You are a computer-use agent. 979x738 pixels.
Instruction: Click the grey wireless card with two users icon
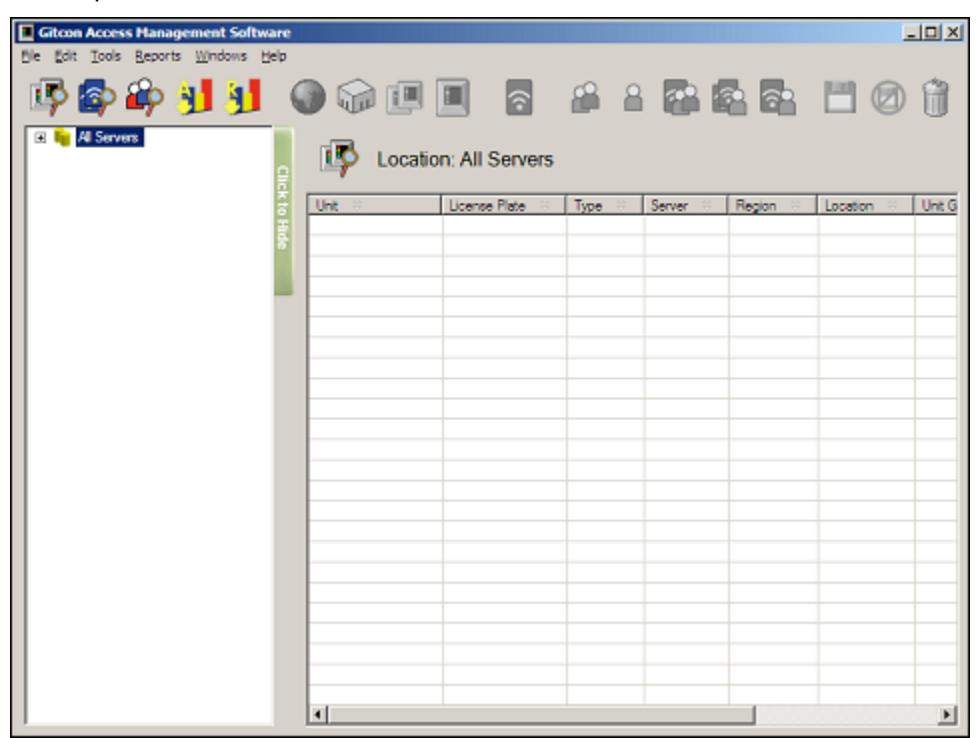(729, 97)
